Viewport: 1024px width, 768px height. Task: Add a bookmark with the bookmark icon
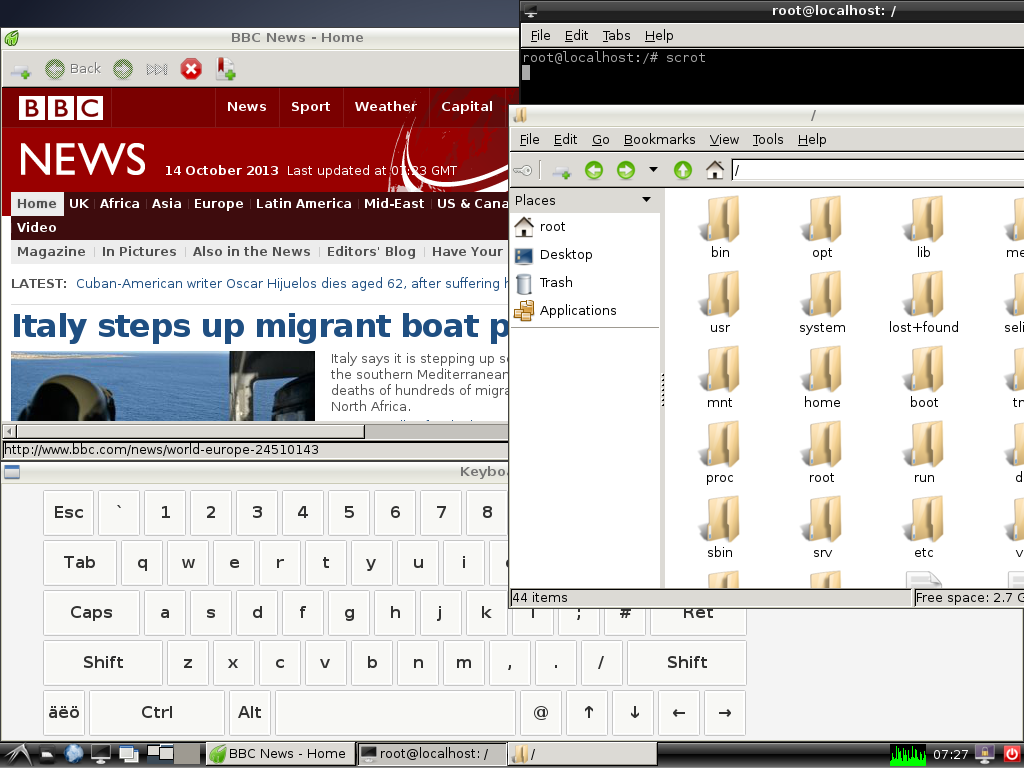click(x=225, y=69)
